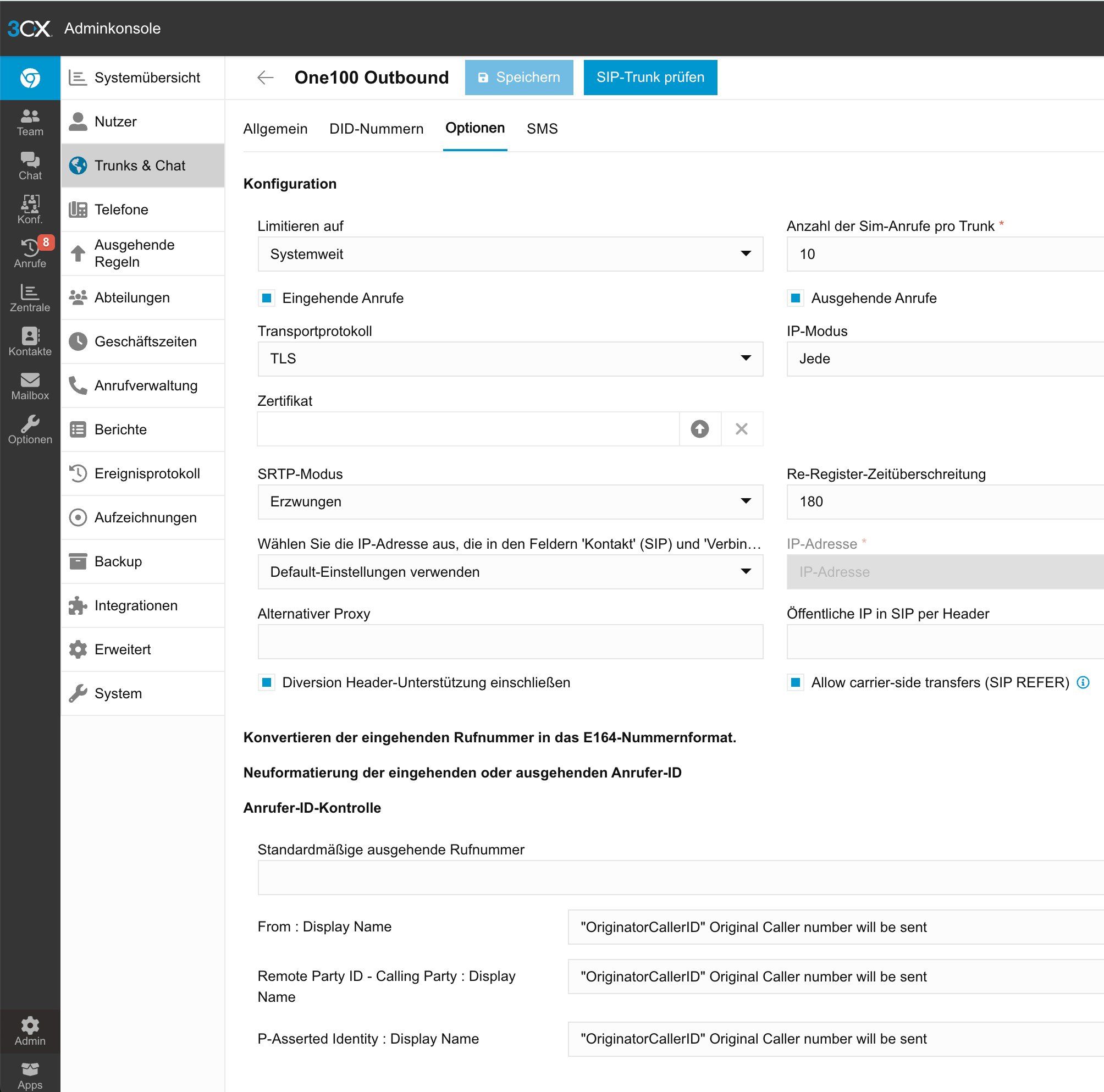
Task: Click the Standardmäßige ausgehende Rufnummer field
Action: (681, 878)
